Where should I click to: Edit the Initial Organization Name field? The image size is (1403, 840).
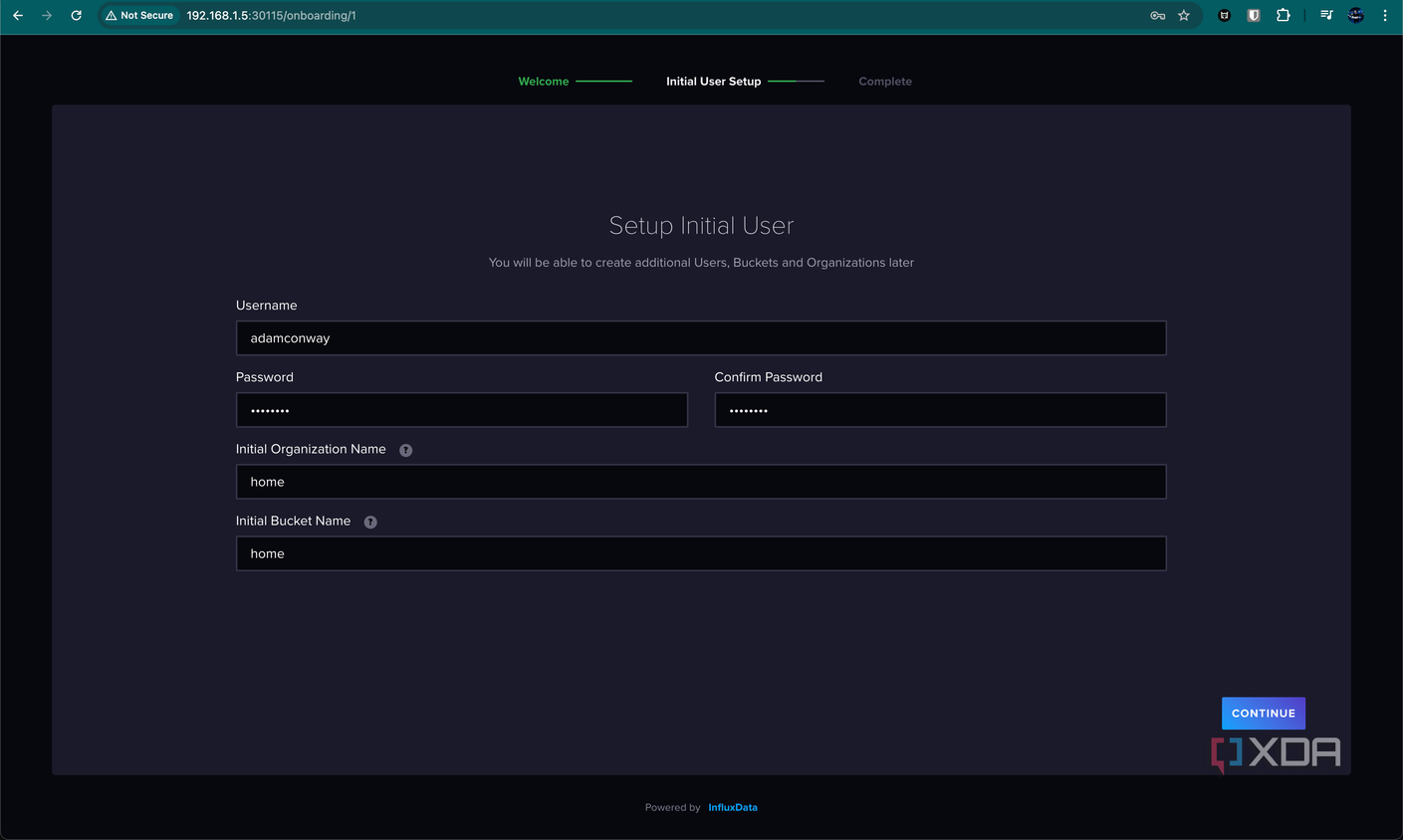[x=701, y=482]
